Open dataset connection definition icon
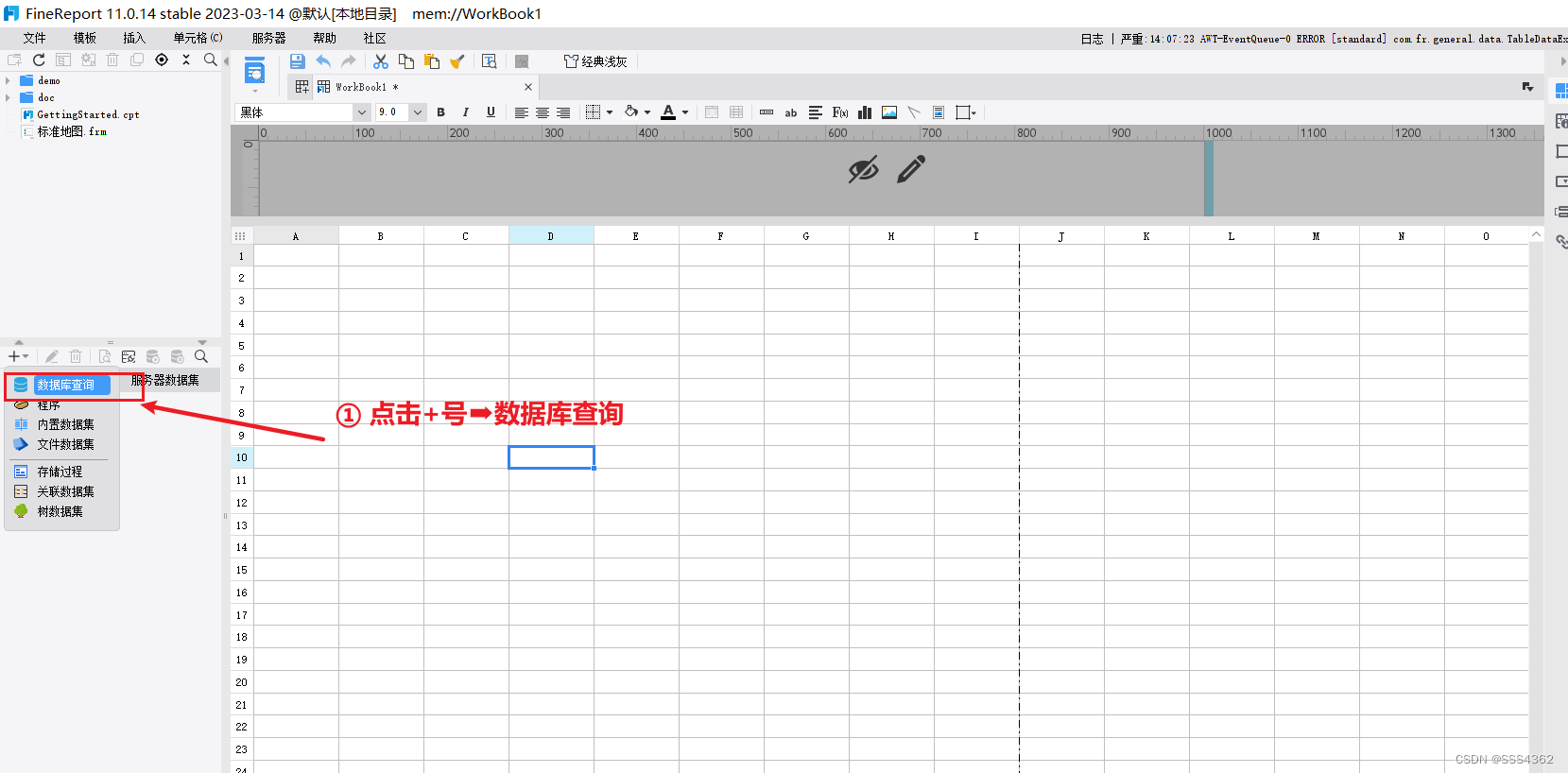Image resolution: width=1568 pixels, height=773 pixels. coord(129,356)
